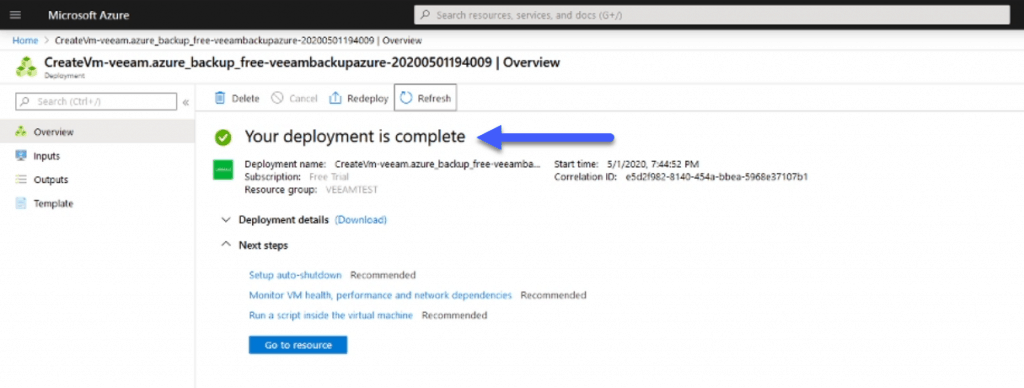Click the Your deployment is complete heading

tap(355, 137)
